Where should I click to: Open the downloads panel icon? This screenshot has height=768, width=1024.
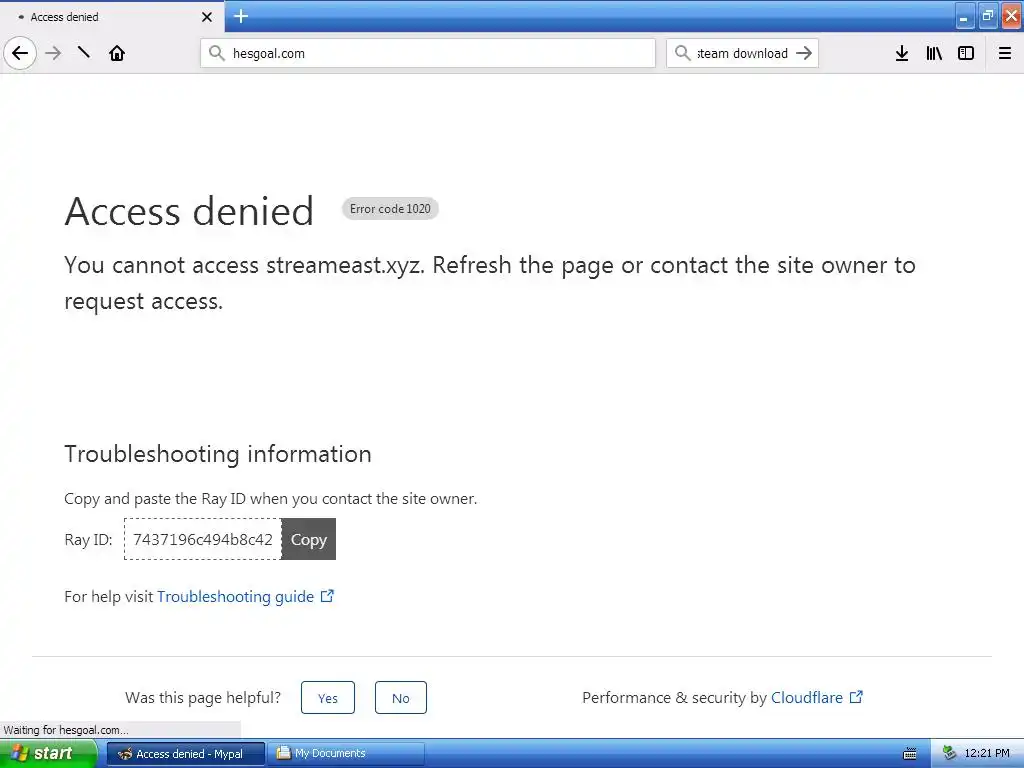[x=902, y=53]
